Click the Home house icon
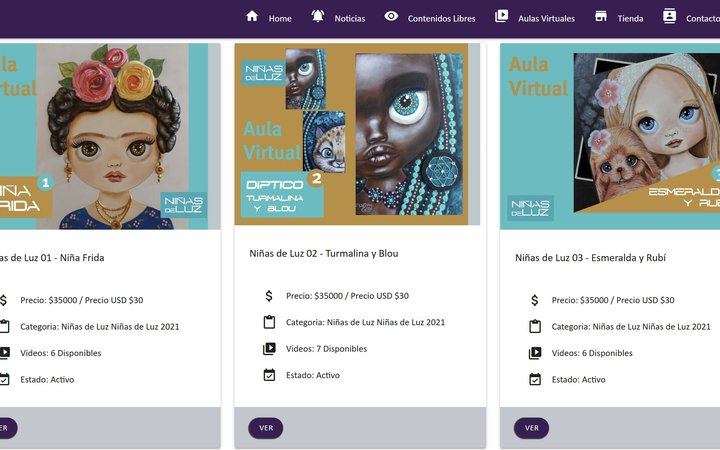 (252, 16)
